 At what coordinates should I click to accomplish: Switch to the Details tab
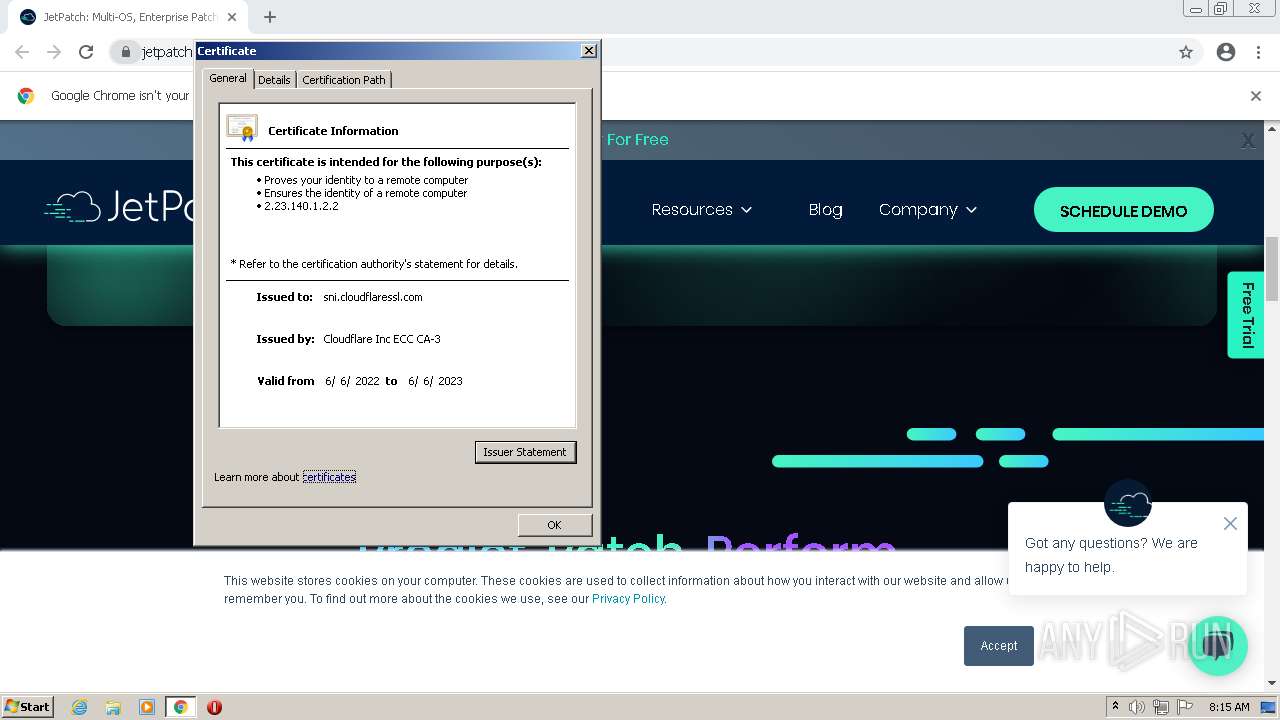274,80
